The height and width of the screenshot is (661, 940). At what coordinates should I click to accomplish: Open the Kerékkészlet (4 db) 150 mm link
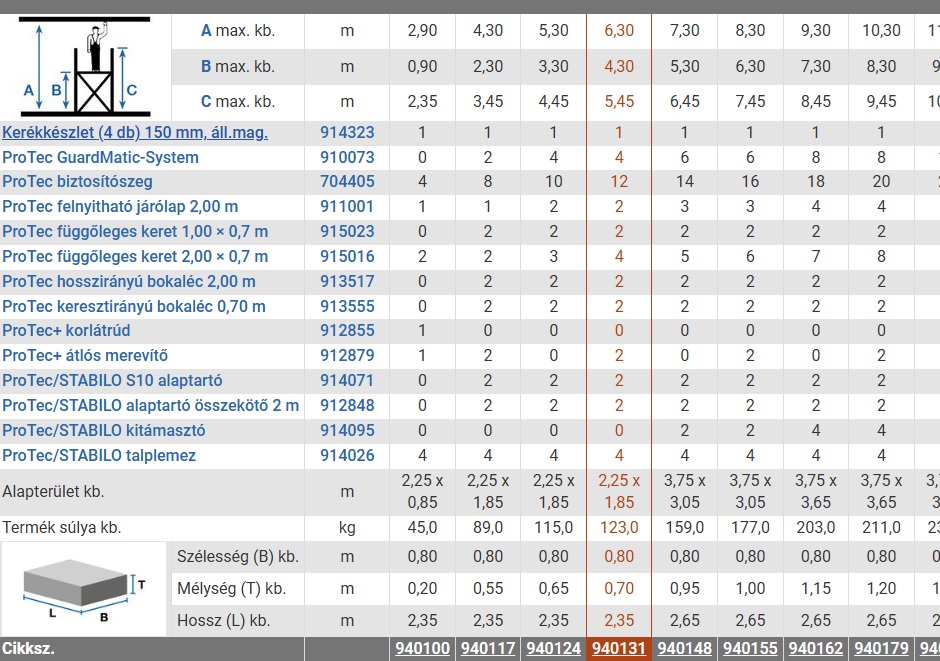click(135, 132)
